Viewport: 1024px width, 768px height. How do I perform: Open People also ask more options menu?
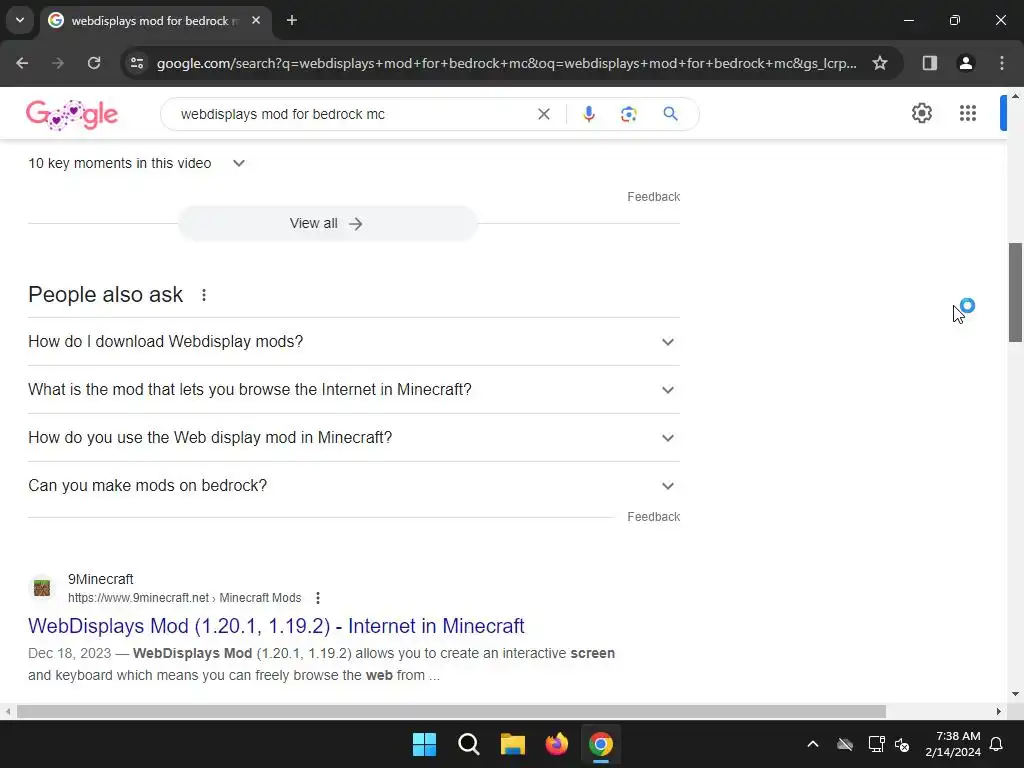204,295
